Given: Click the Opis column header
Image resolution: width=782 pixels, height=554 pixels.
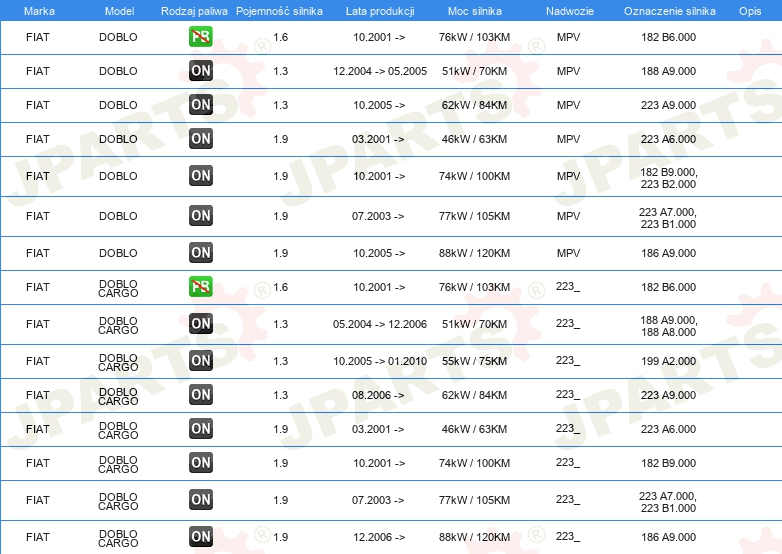Looking at the screenshot, I should tap(750, 11).
